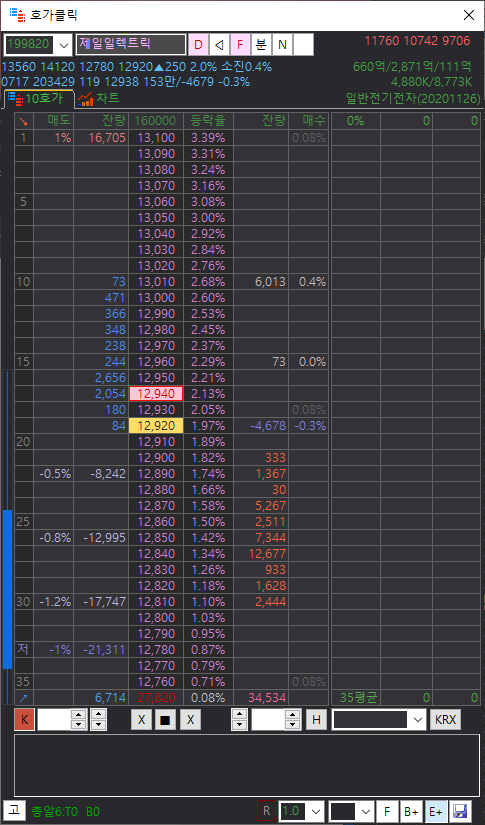This screenshot has height=825, width=485.
Task: Toggle the E+ button
Action: [436, 811]
